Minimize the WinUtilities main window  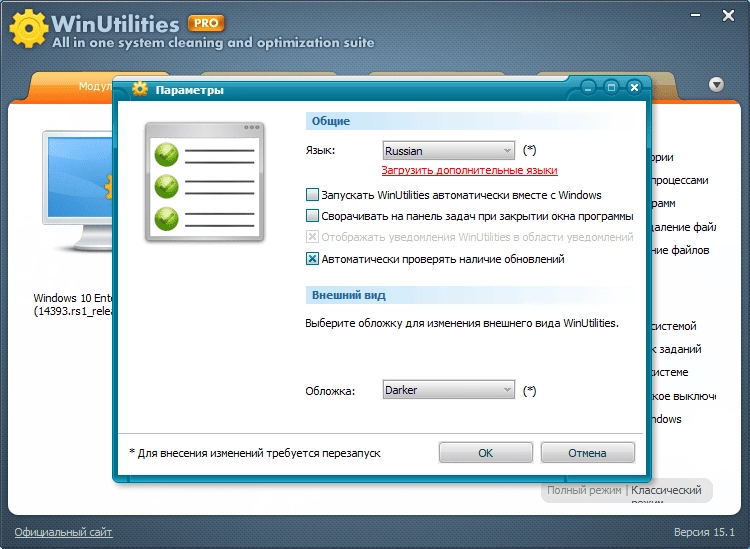[695, 15]
